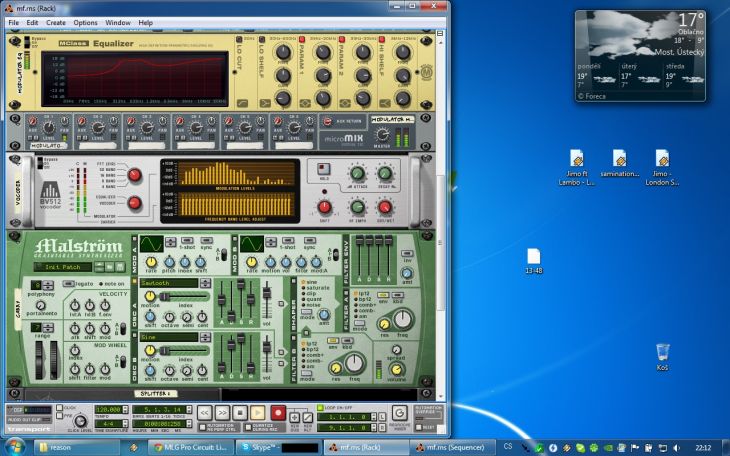
Task: Toggle Automation As Perf Ctrl checkbox
Action: click(x=202, y=427)
